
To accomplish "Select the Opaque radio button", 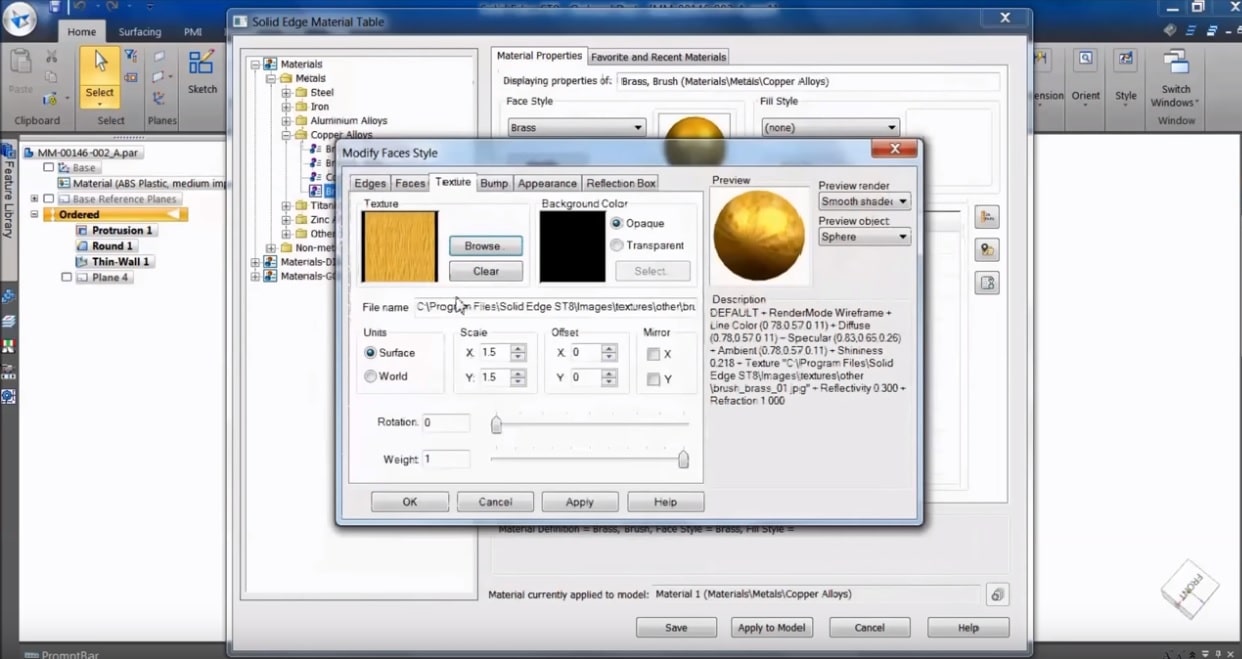I will pos(617,223).
